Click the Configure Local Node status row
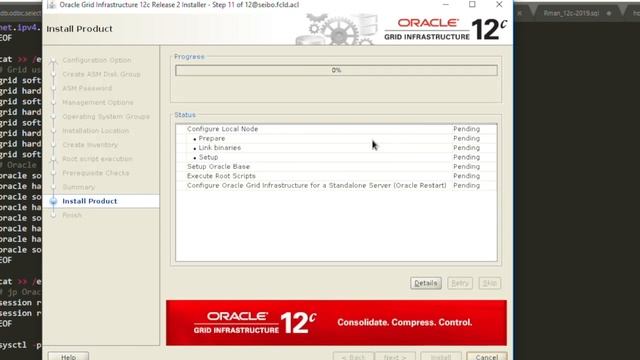Viewport: 640px width, 360px height. click(336, 129)
